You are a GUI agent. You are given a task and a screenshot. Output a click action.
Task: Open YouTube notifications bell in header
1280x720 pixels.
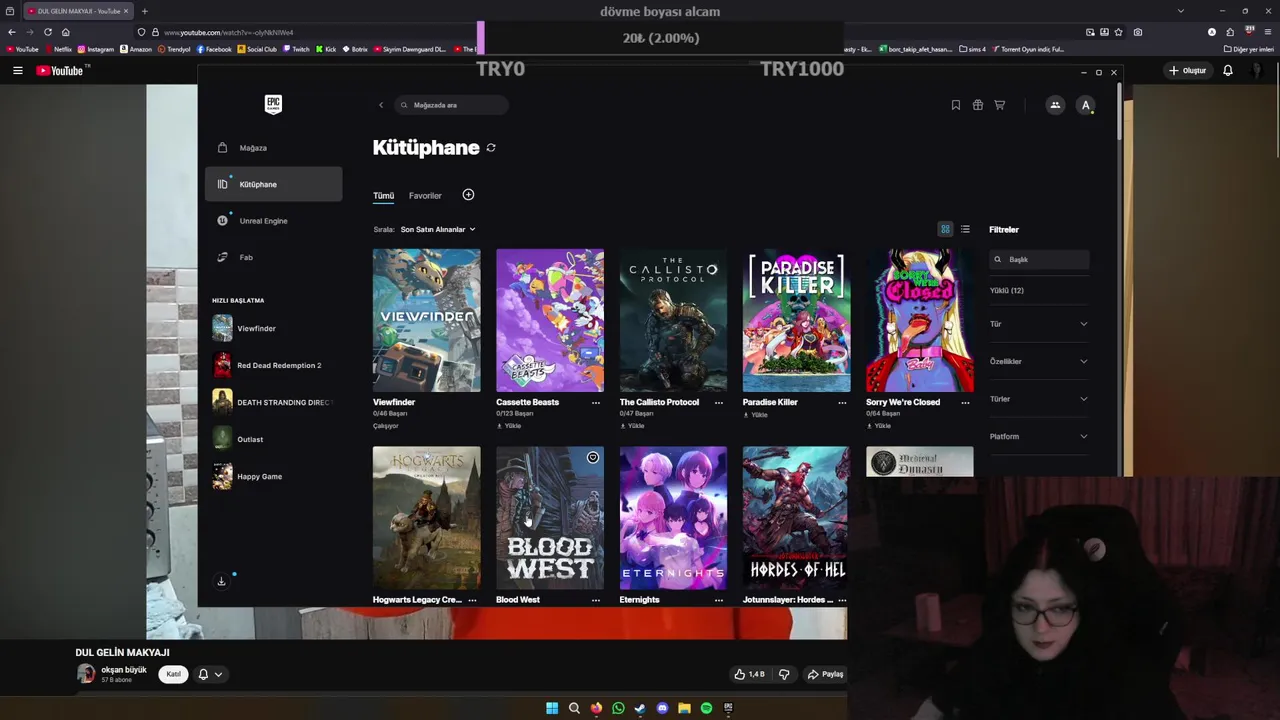click(x=1228, y=70)
